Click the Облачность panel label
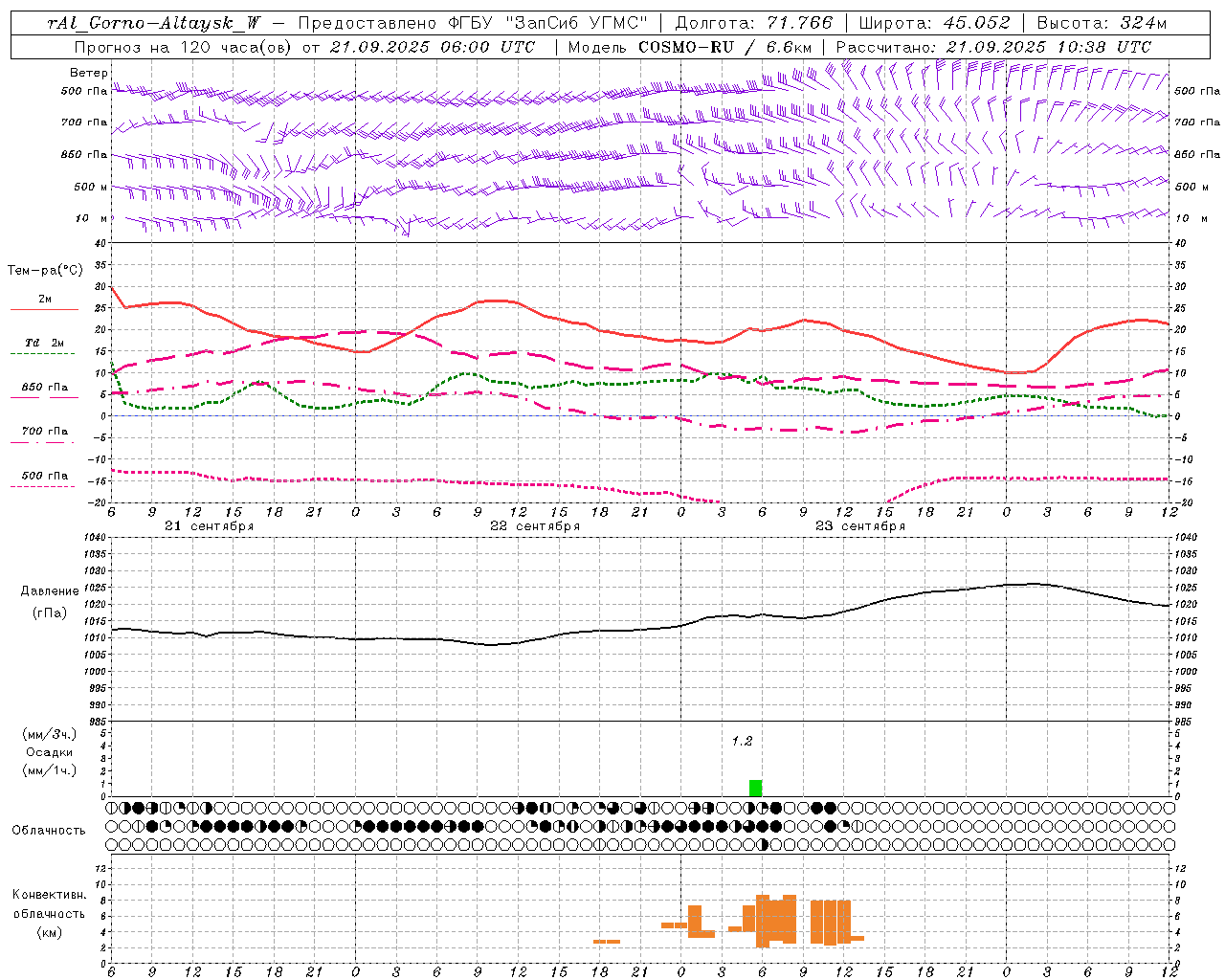1225x980 pixels. pyautogui.click(x=49, y=830)
